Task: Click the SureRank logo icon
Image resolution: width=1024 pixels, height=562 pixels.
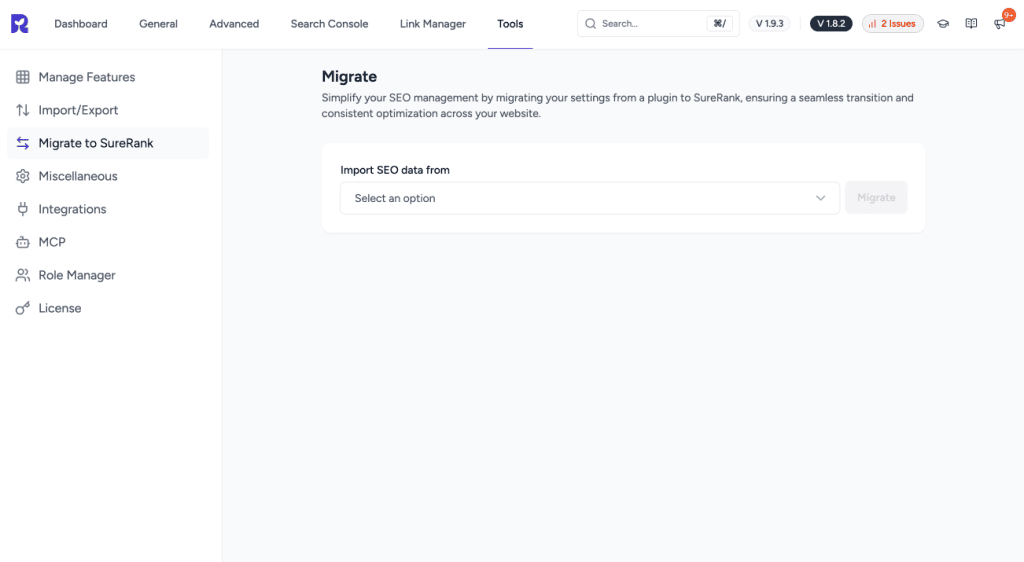Action: [20, 23]
